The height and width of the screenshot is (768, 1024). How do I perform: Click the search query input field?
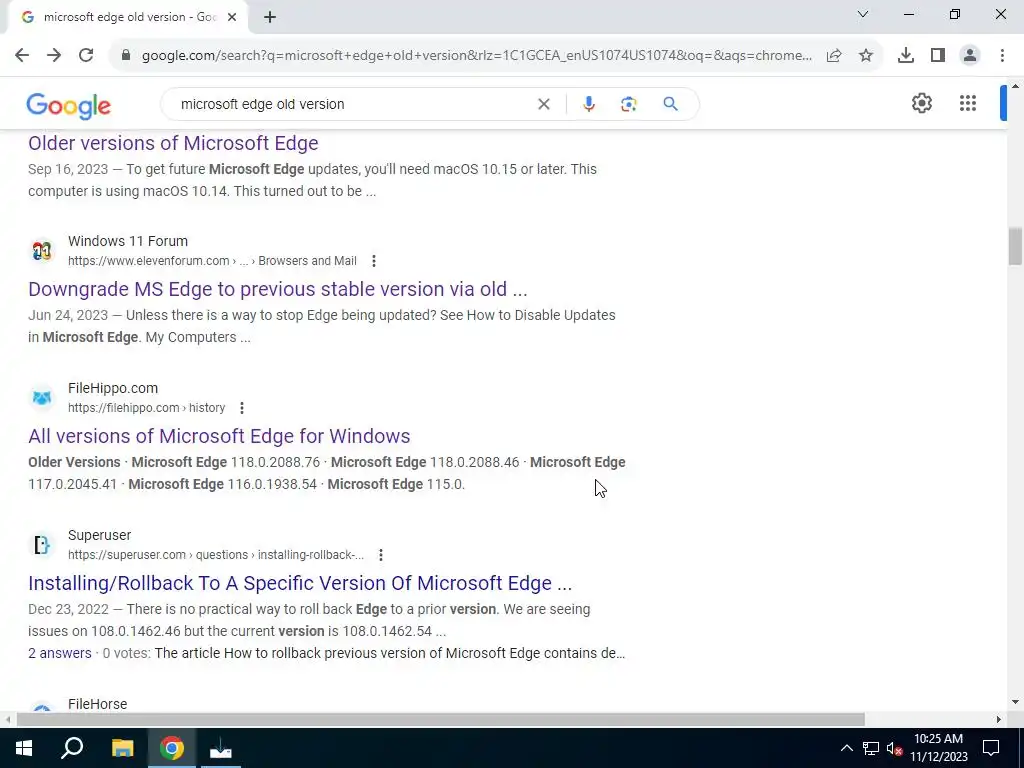353,104
